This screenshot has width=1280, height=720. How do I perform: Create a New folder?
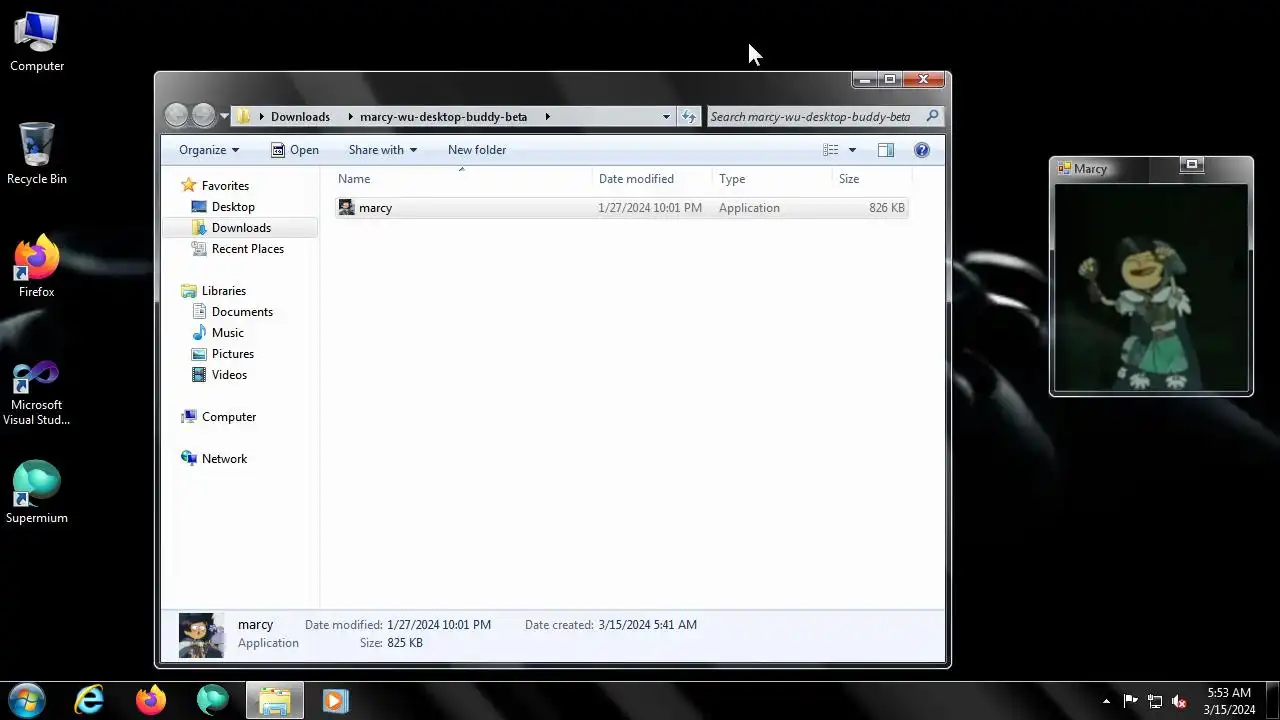[x=477, y=150]
